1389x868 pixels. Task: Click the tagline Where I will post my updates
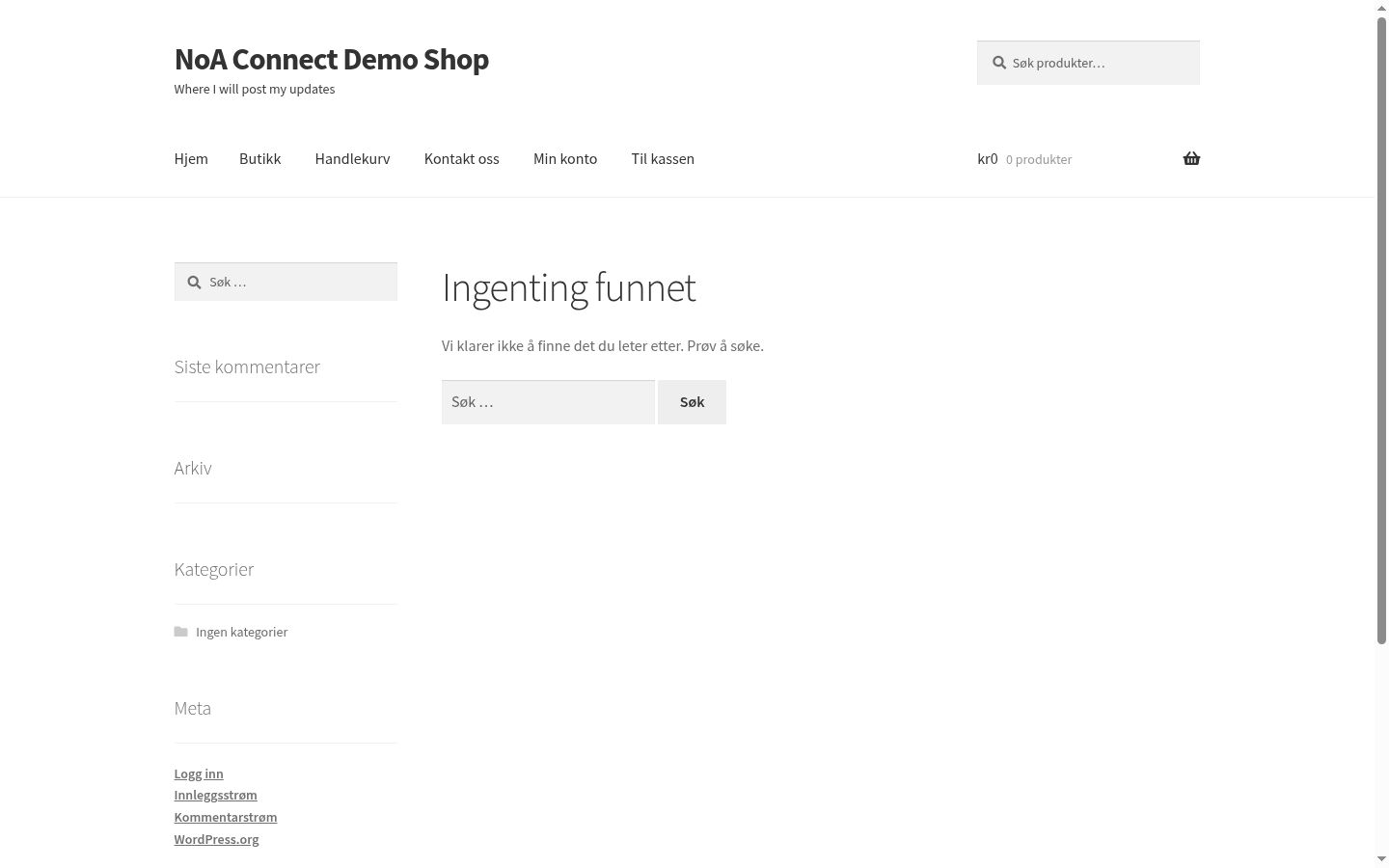click(255, 89)
